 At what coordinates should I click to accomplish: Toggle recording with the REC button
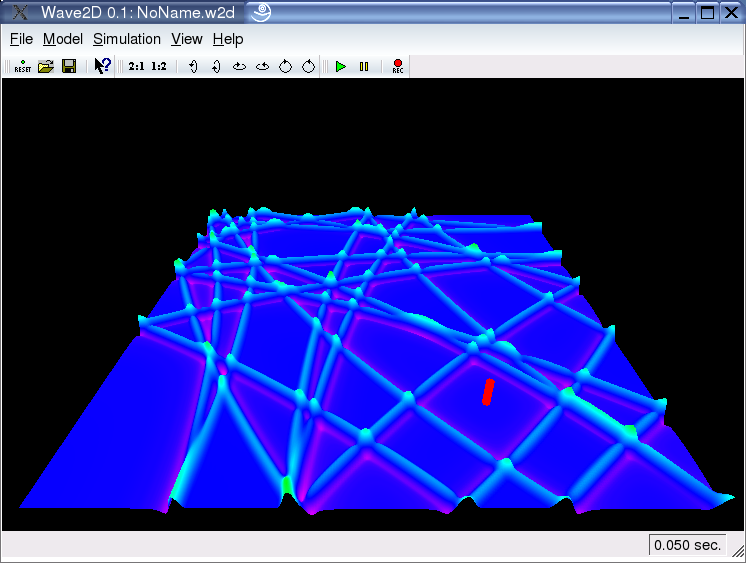click(x=398, y=66)
